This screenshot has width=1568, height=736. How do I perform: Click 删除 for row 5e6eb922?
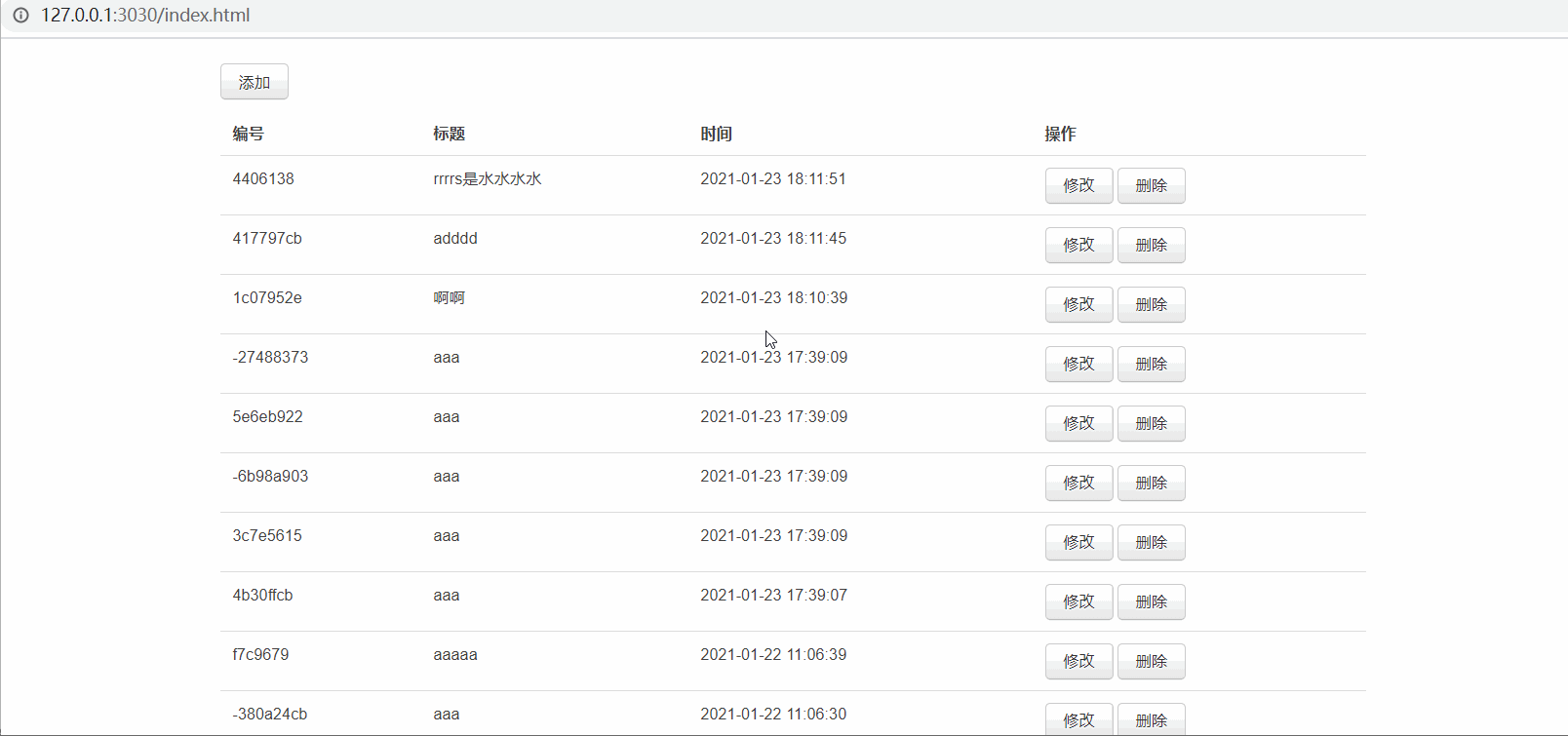pos(1152,423)
